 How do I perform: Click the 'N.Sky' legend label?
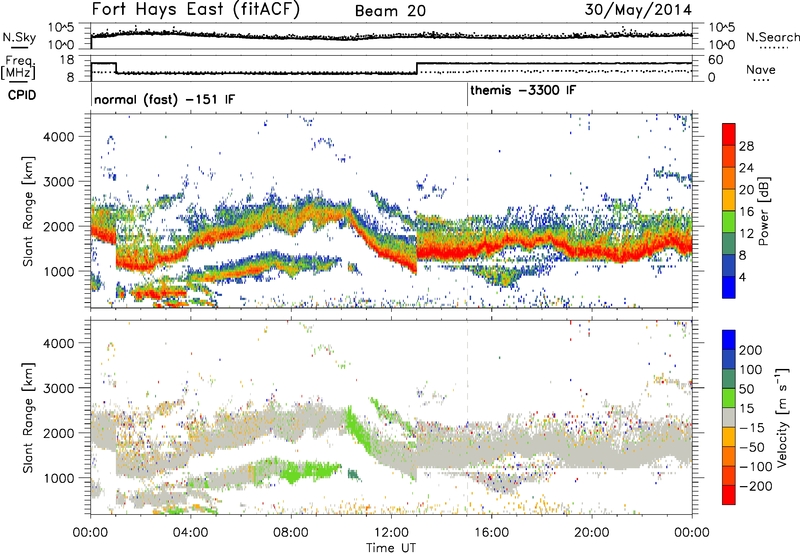(x=19, y=37)
